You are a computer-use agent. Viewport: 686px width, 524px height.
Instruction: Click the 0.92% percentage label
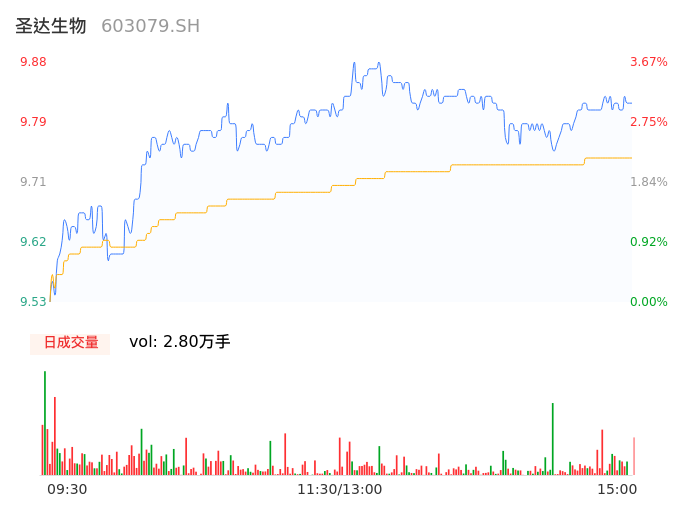coord(648,242)
